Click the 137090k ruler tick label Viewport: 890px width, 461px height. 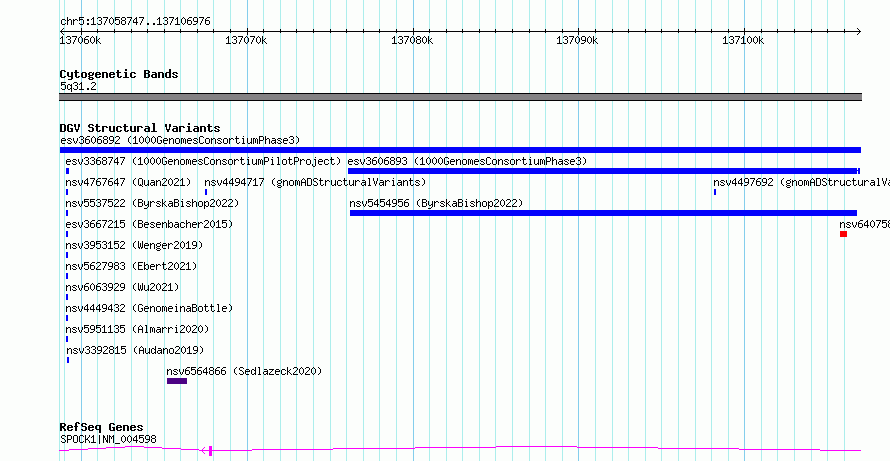coord(577,40)
